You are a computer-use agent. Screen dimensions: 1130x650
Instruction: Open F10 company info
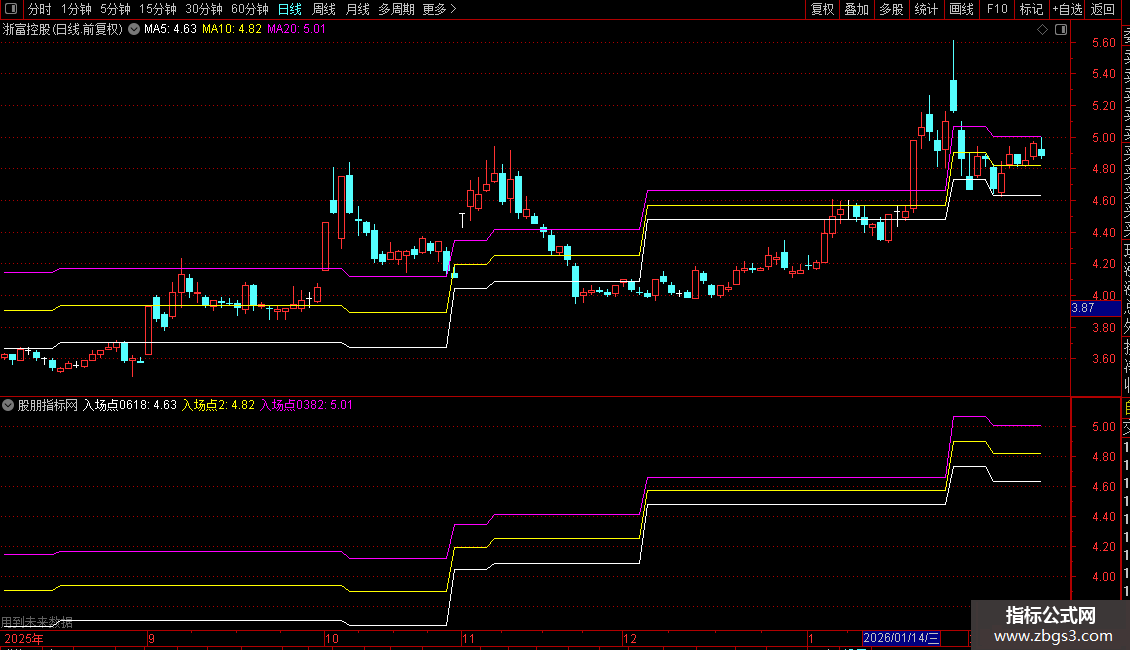coord(997,9)
